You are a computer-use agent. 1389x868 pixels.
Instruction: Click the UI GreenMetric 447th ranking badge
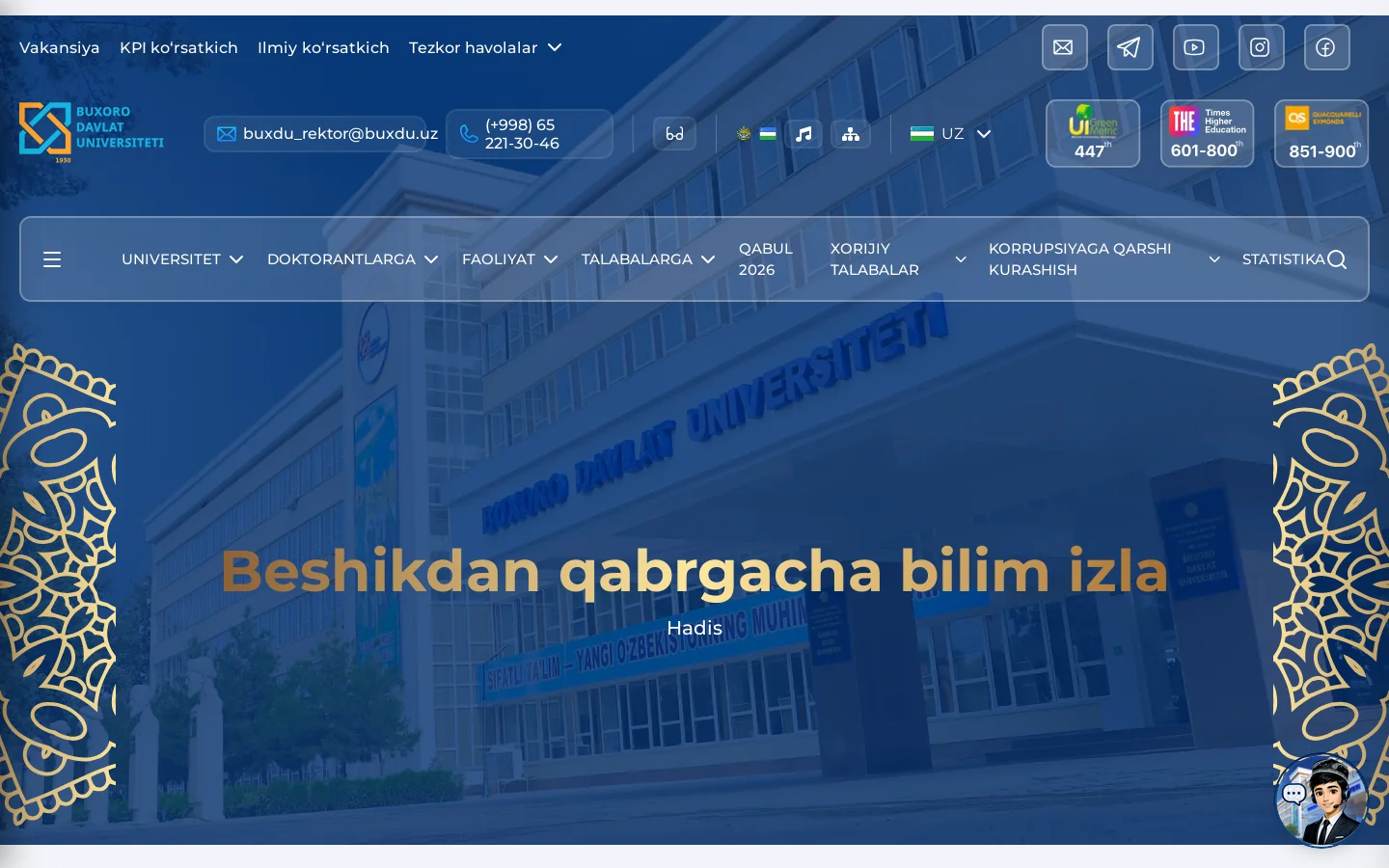1093,133
